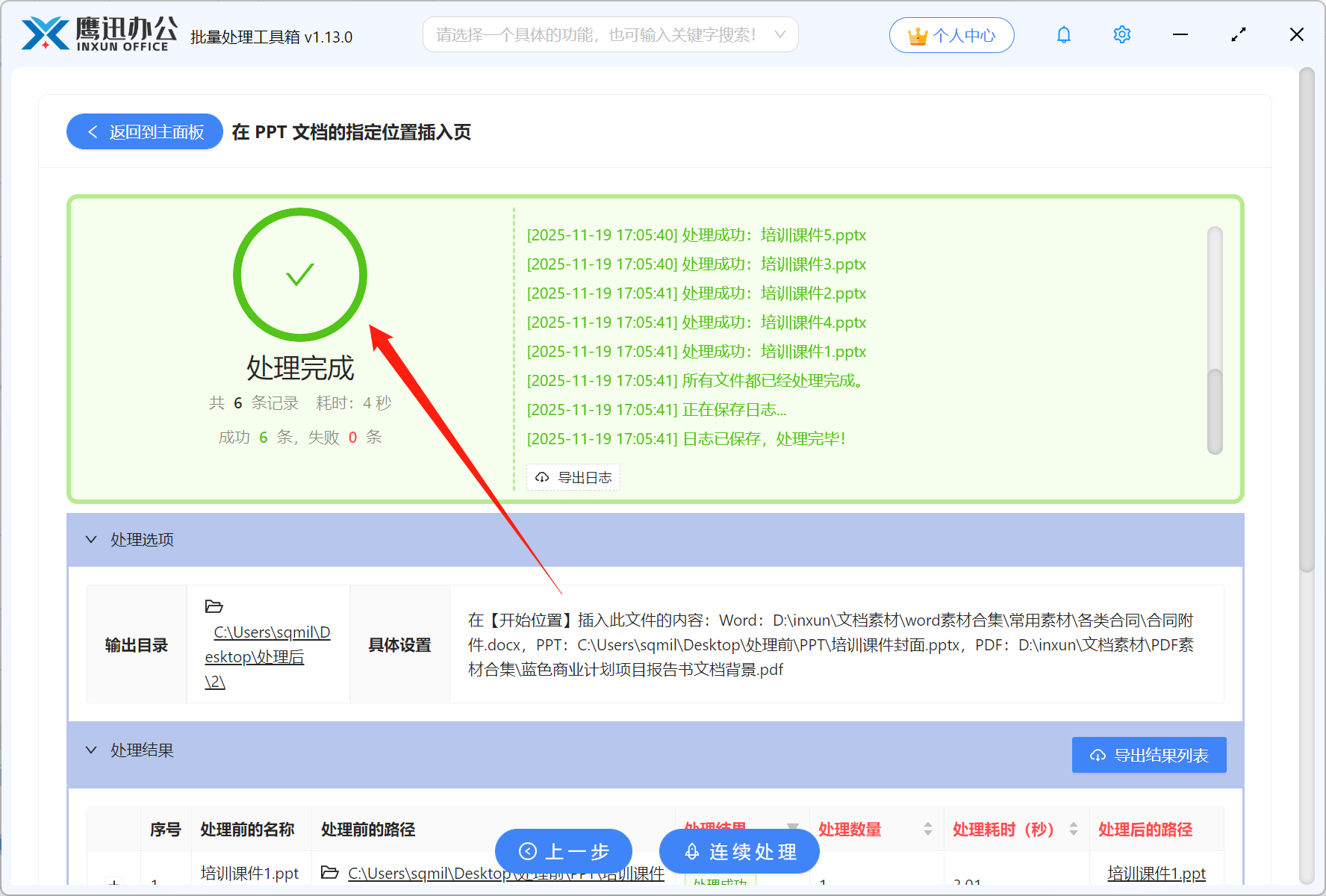Click the green success checkmark circle
Viewport: 1326px width, 896px height.
pos(300,275)
